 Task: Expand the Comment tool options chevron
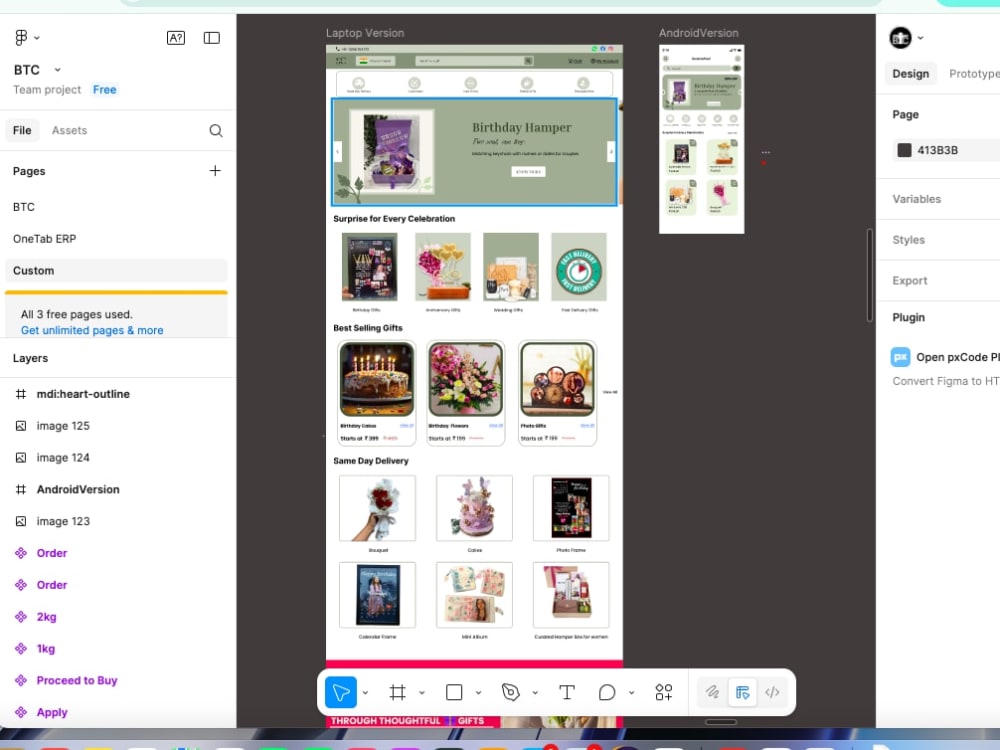631,693
